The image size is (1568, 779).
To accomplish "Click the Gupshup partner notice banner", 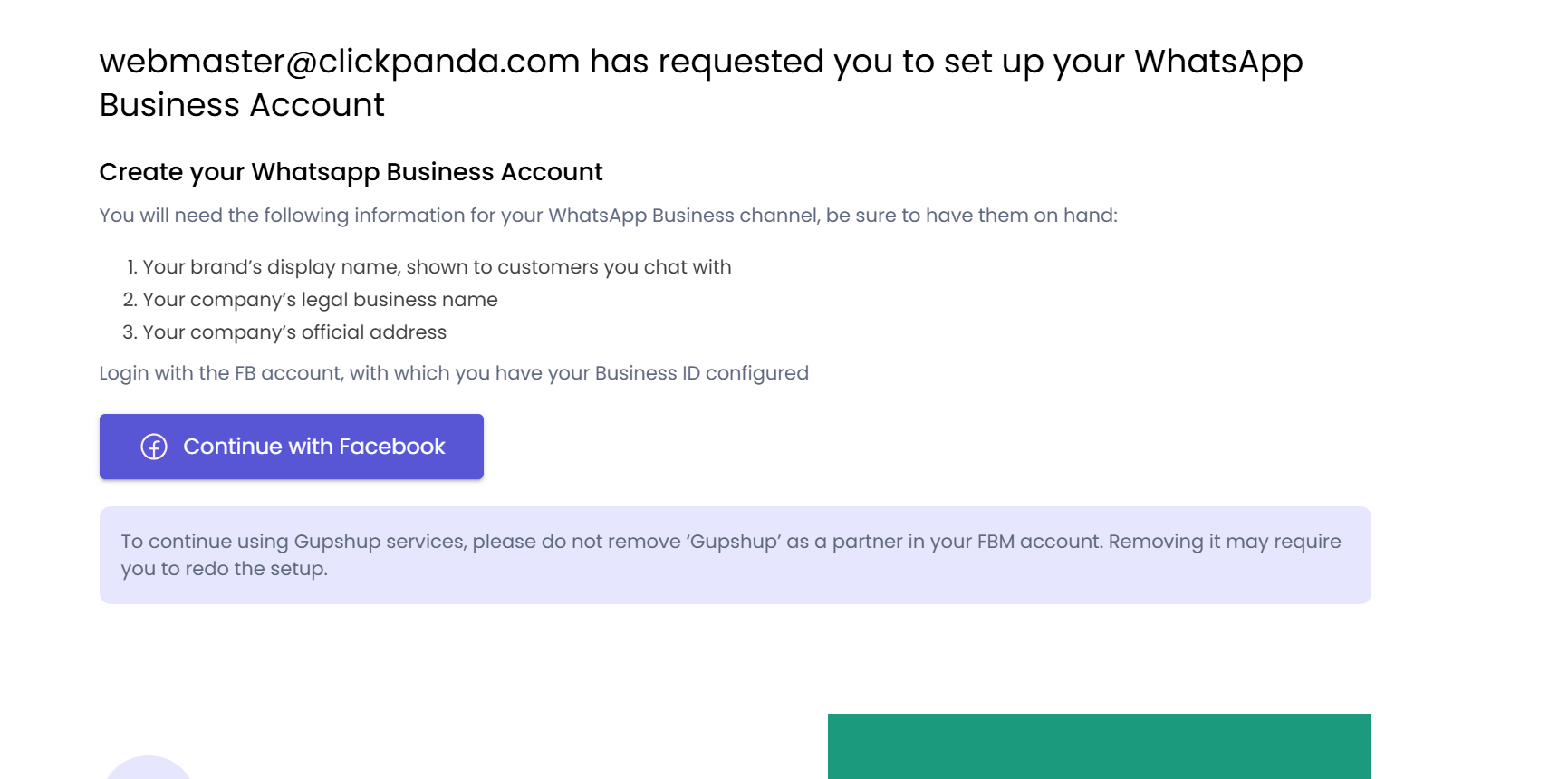I will coord(735,554).
